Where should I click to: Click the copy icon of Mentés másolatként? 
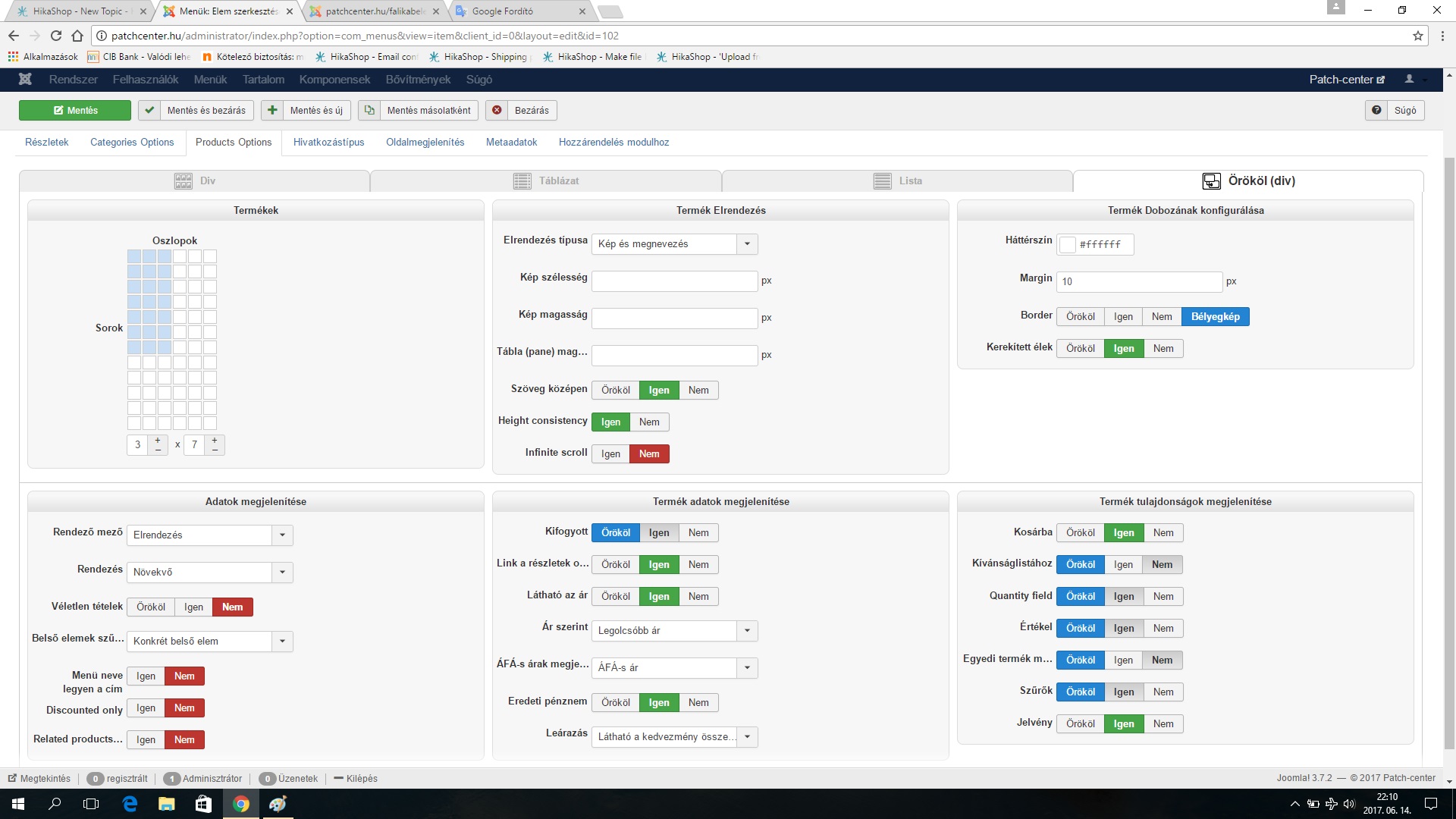(369, 110)
